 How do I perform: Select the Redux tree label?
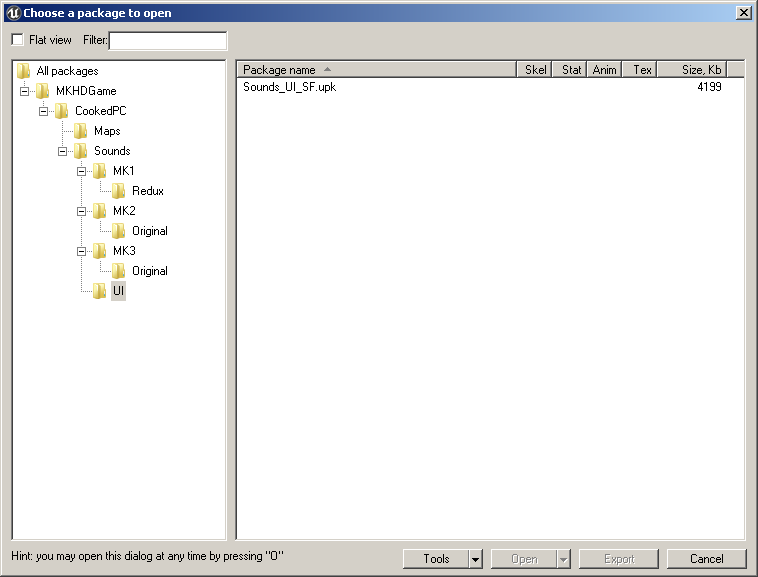click(148, 191)
